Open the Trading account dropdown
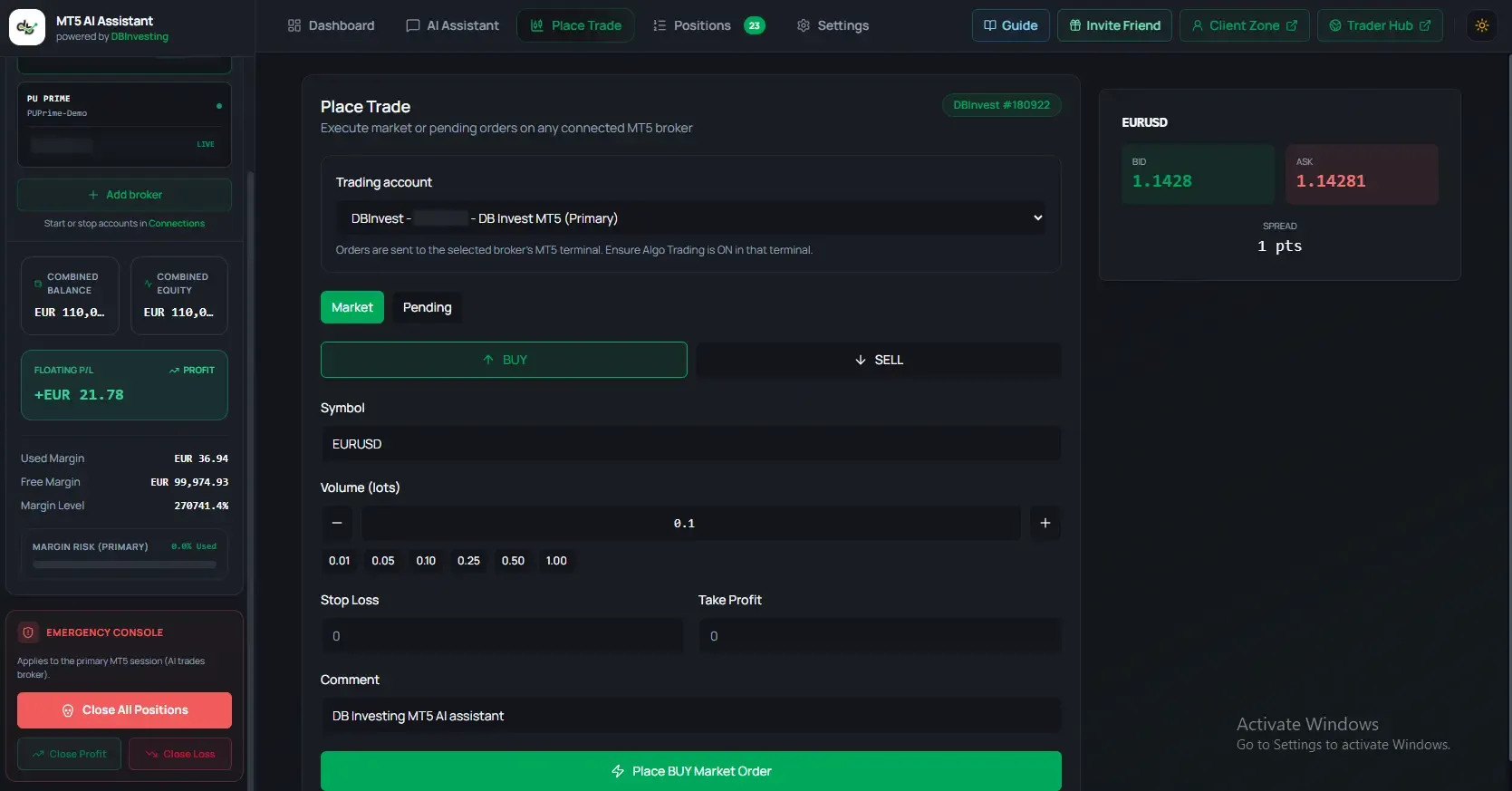Viewport: 1512px width, 791px height. click(x=690, y=218)
